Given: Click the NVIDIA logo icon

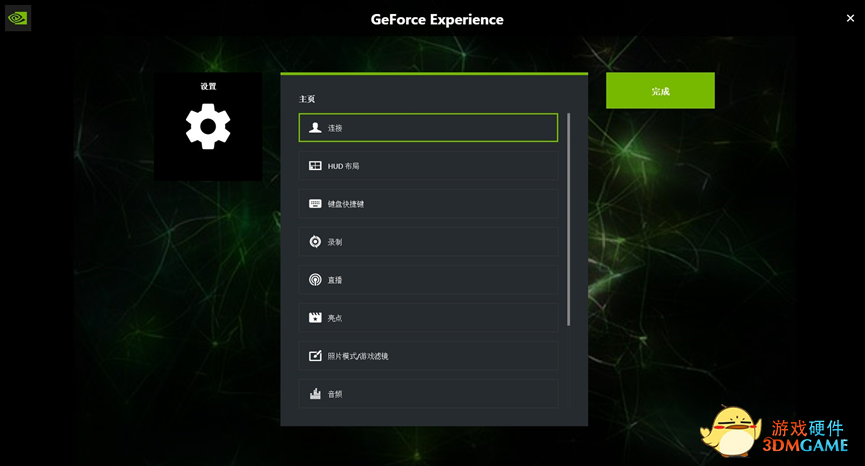Looking at the screenshot, I should [18, 18].
